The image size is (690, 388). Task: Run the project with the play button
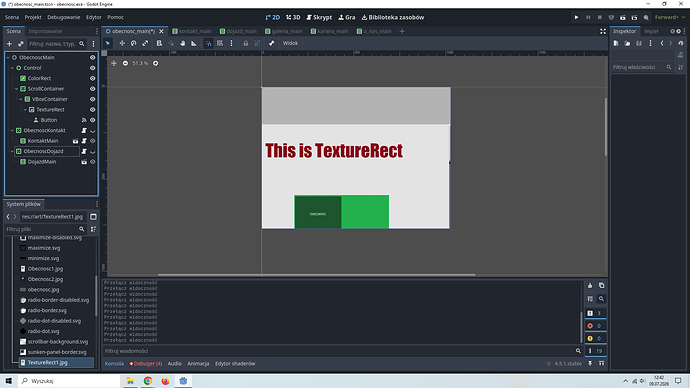point(576,18)
